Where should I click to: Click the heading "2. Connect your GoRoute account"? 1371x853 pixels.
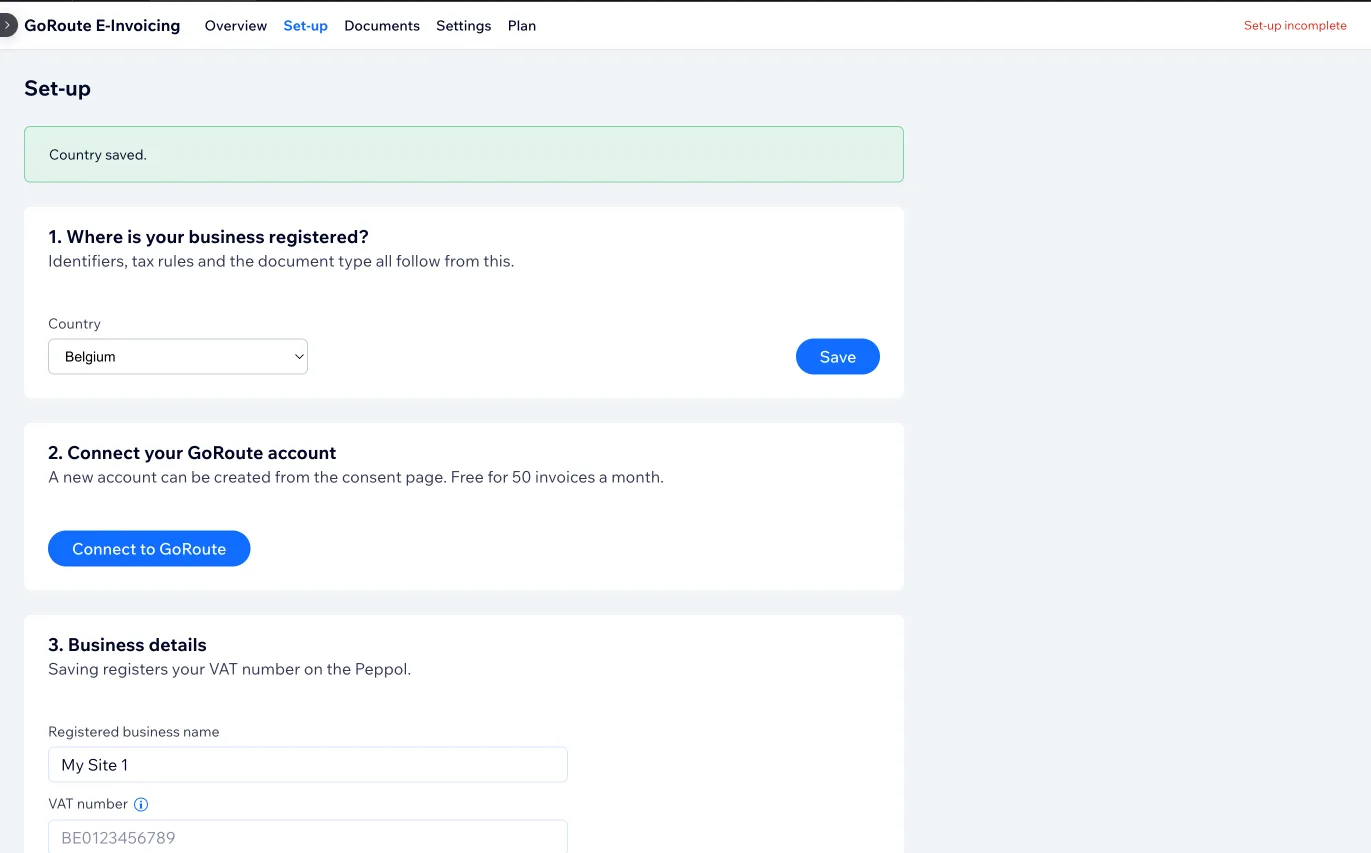(192, 453)
